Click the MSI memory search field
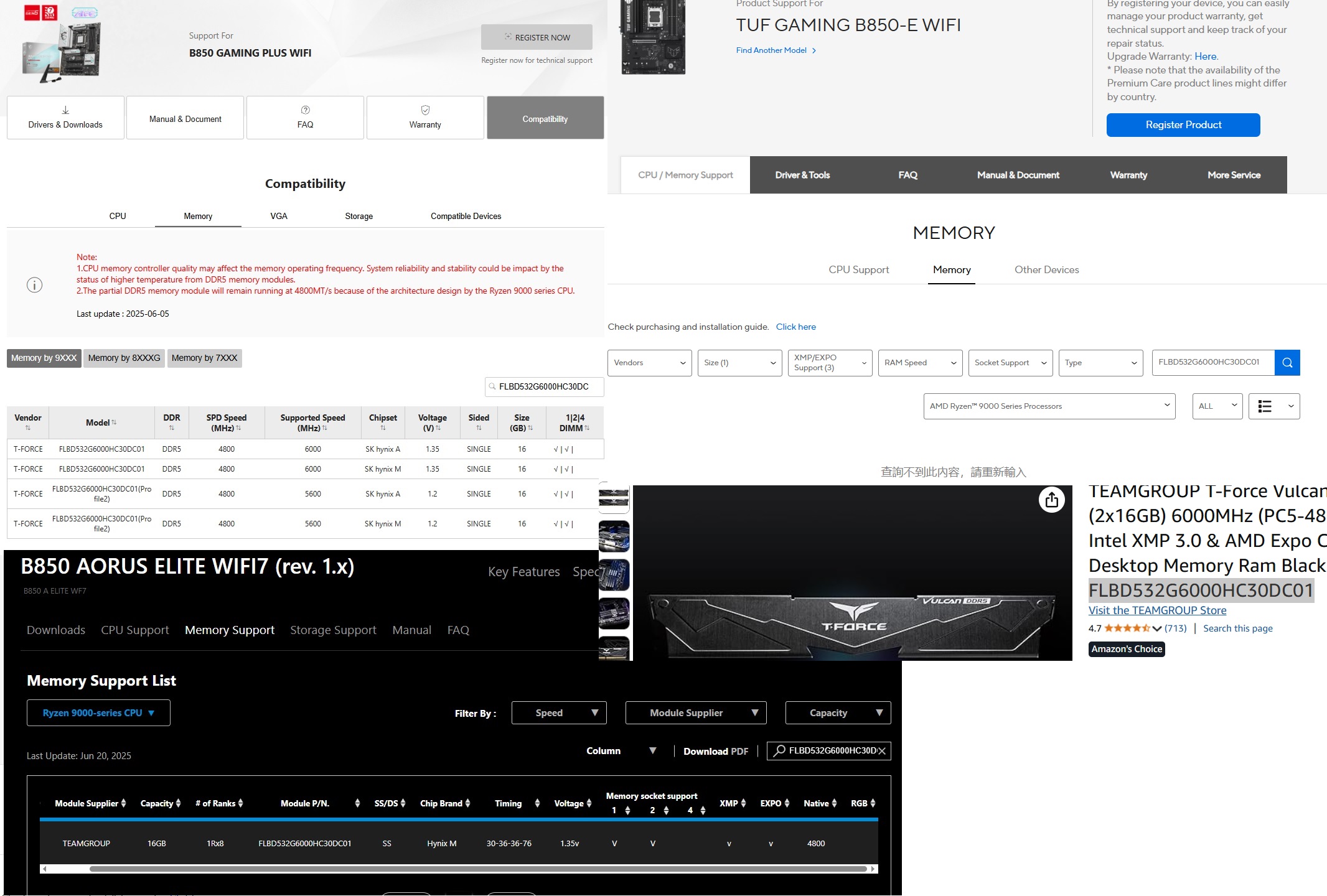Image resolution: width=1327 pixels, height=896 pixels. [x=544, y=386]
